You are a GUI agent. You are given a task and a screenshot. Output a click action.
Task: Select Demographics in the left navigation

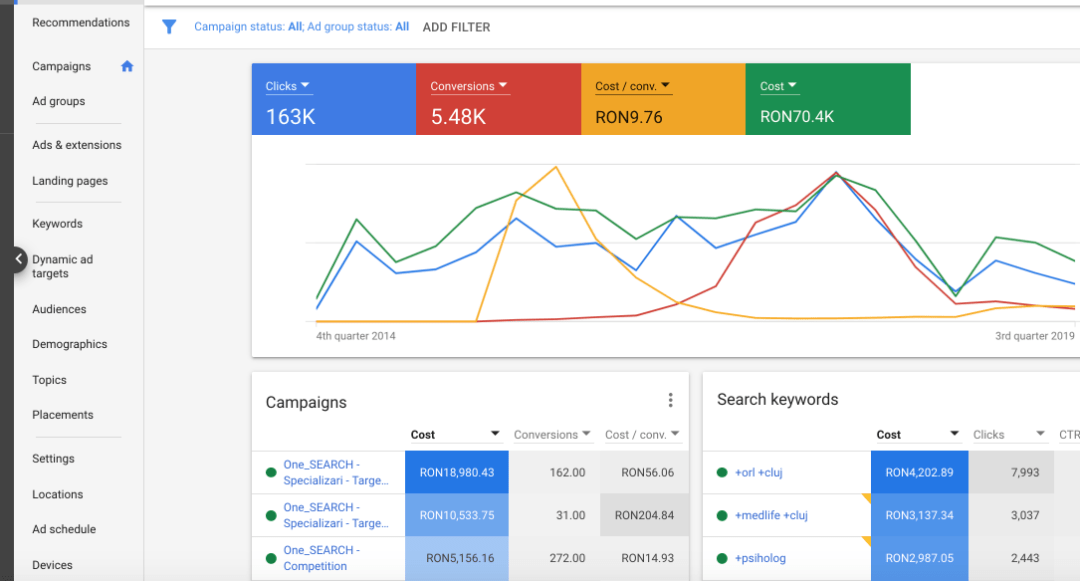[69, 344]
